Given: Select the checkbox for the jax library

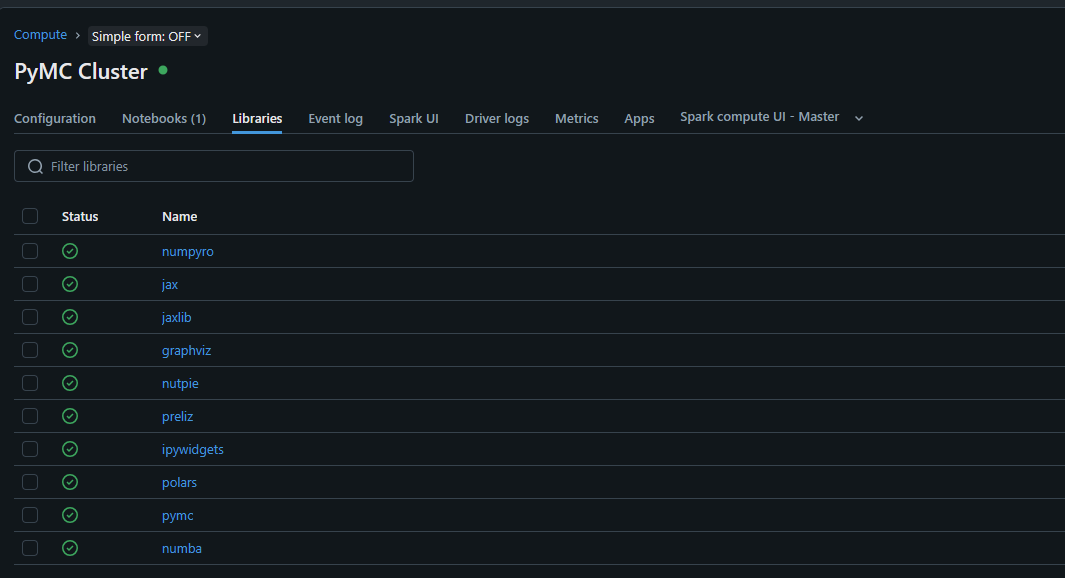Looking at the screenshot, I should tap(30, 284).
